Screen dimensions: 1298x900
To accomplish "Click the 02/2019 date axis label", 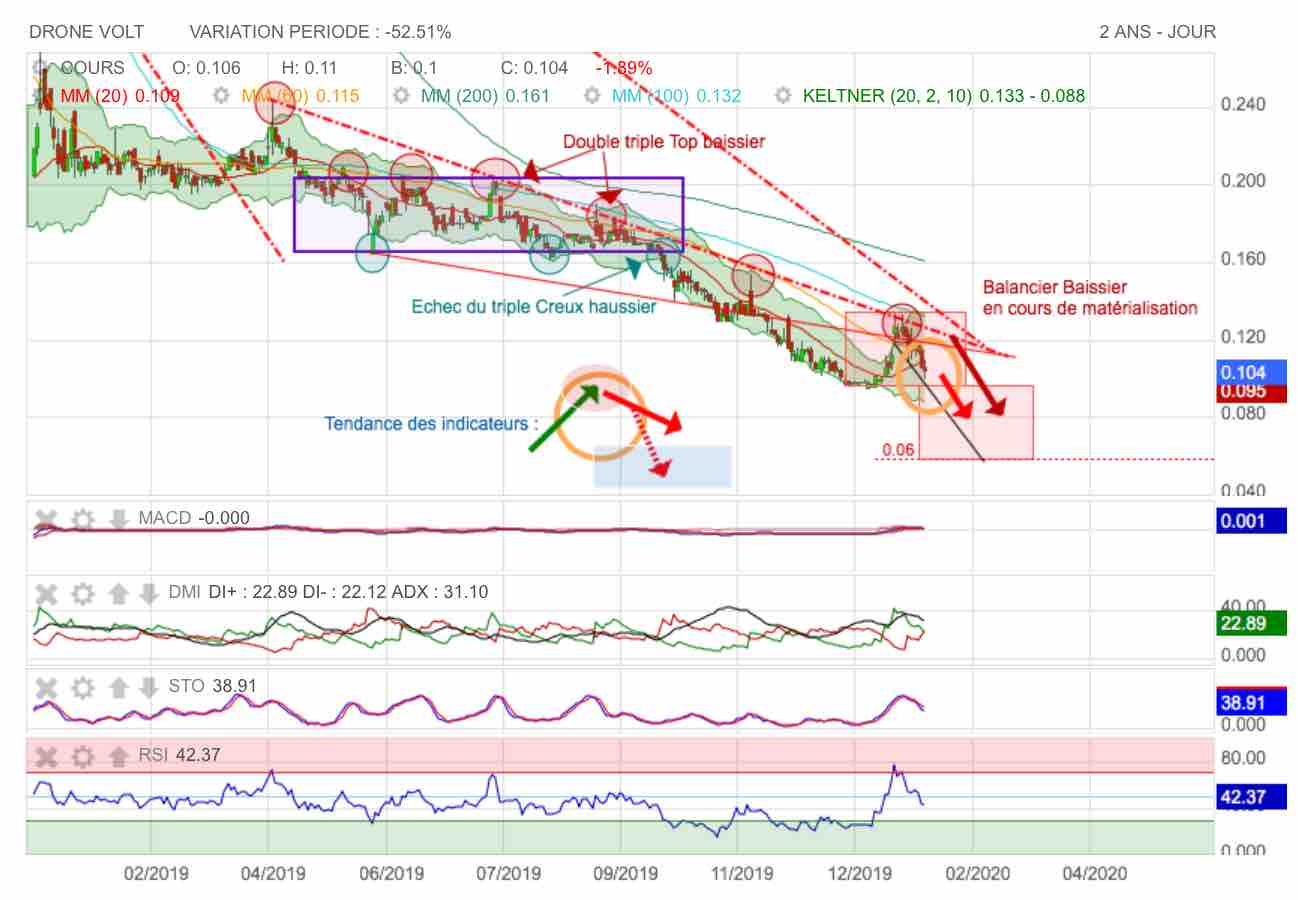I will (155, 873).
